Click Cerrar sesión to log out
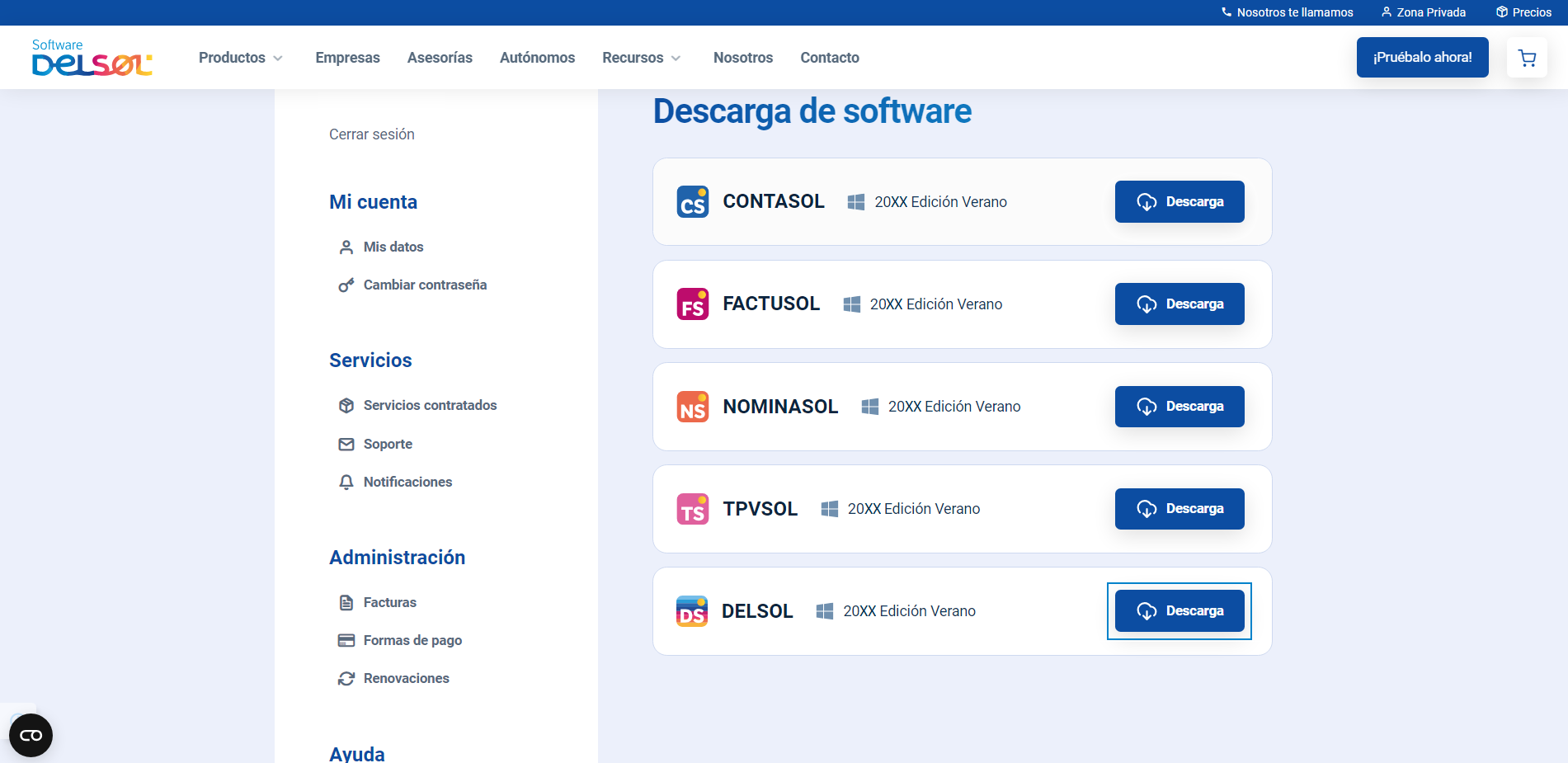Image resolution: width=1568 pixels, height=763 pixels. pos(372,134)
